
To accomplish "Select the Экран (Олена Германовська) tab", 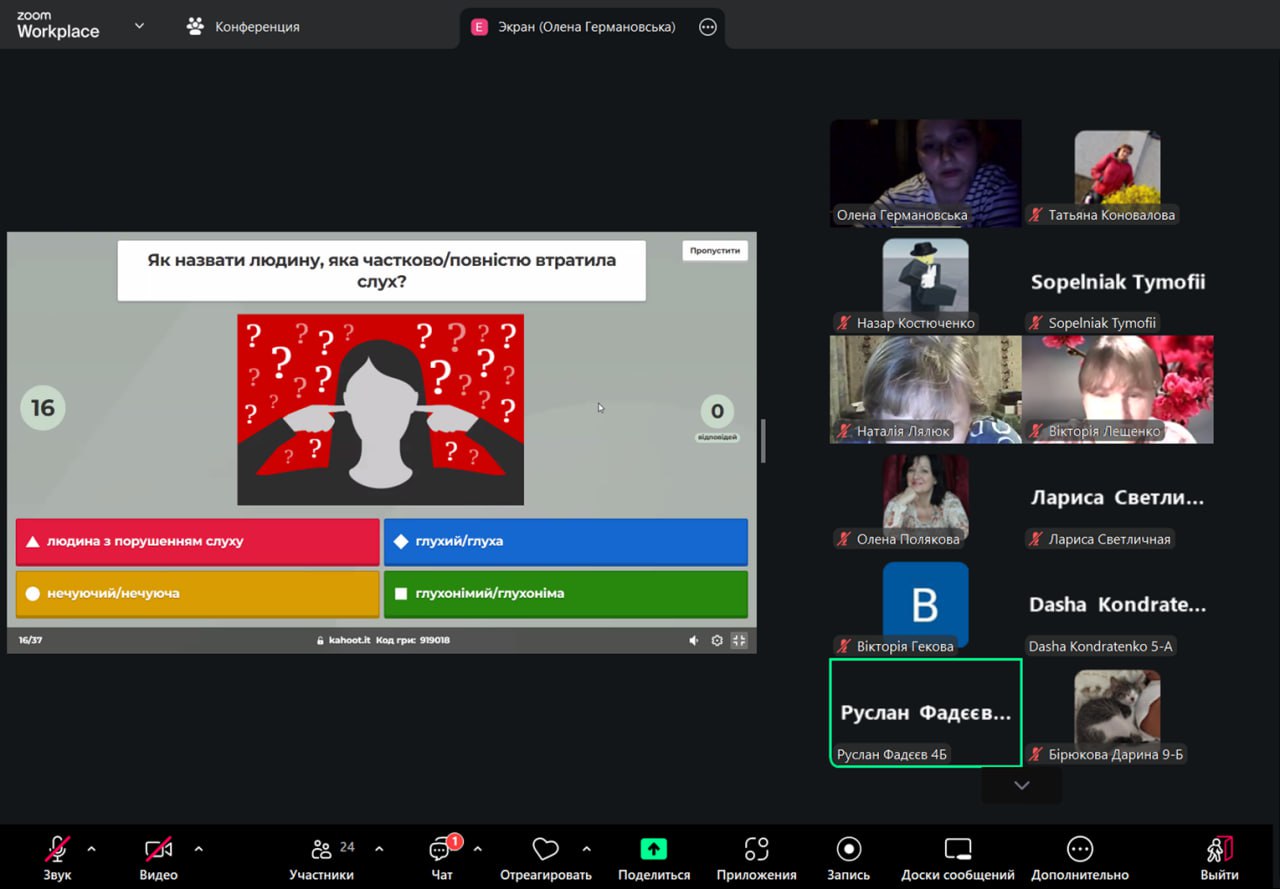I will point(586,27).
